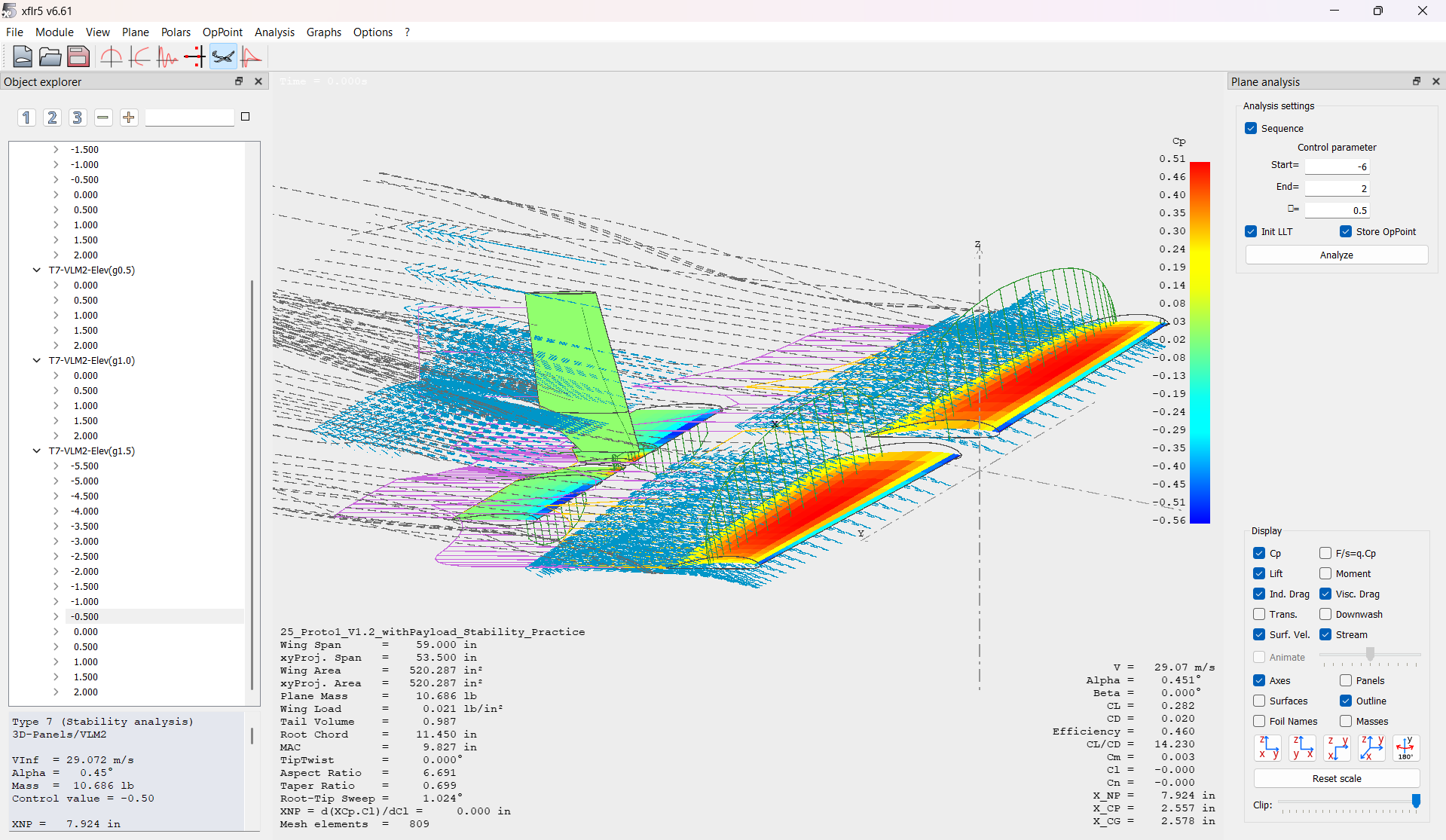Open a project with the folder icon
The image size is (1446, 840).
tap(50, 57)
